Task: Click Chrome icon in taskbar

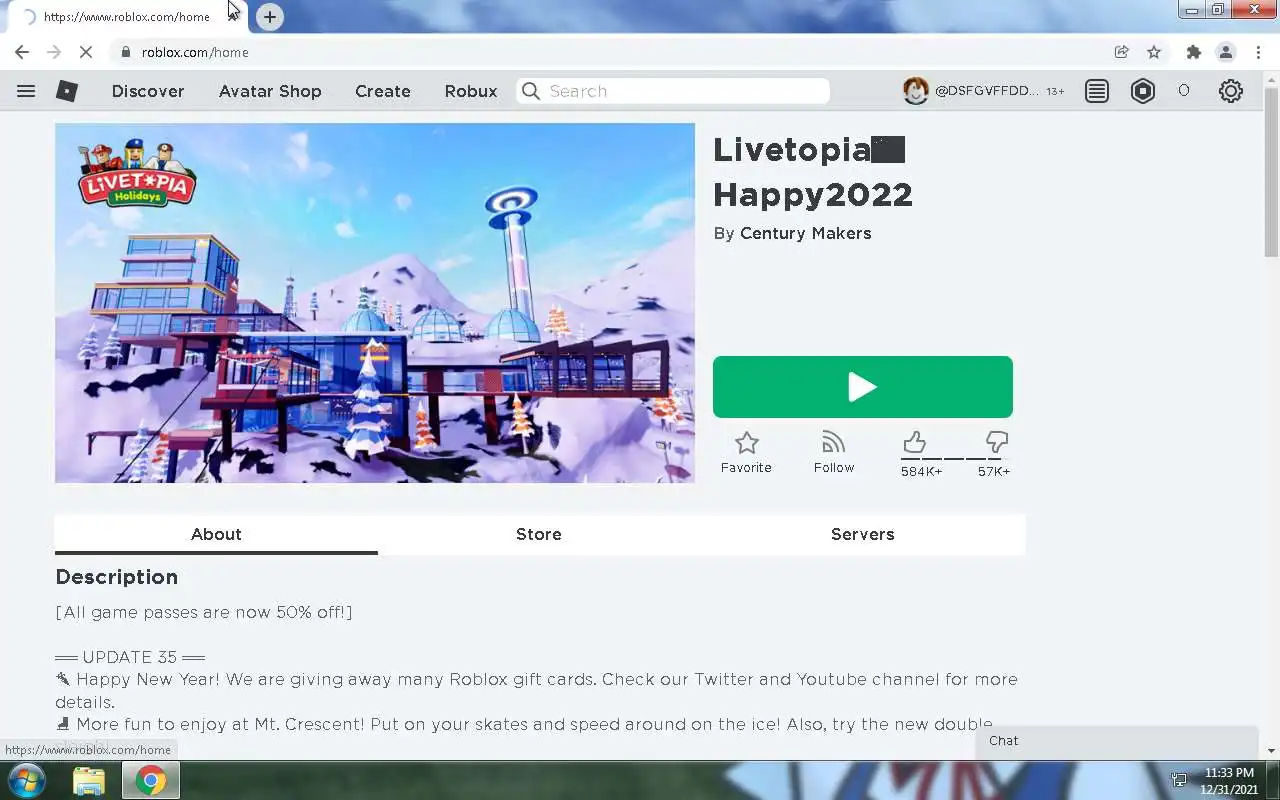Action: coord(151,780)
